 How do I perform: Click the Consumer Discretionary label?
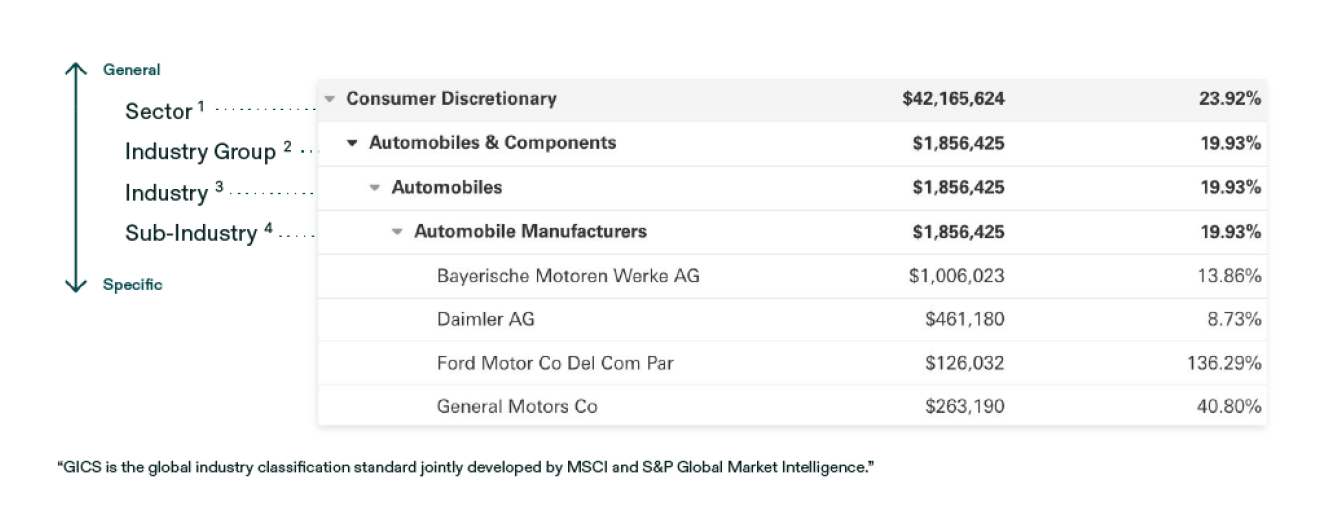(x=451, y=99)
